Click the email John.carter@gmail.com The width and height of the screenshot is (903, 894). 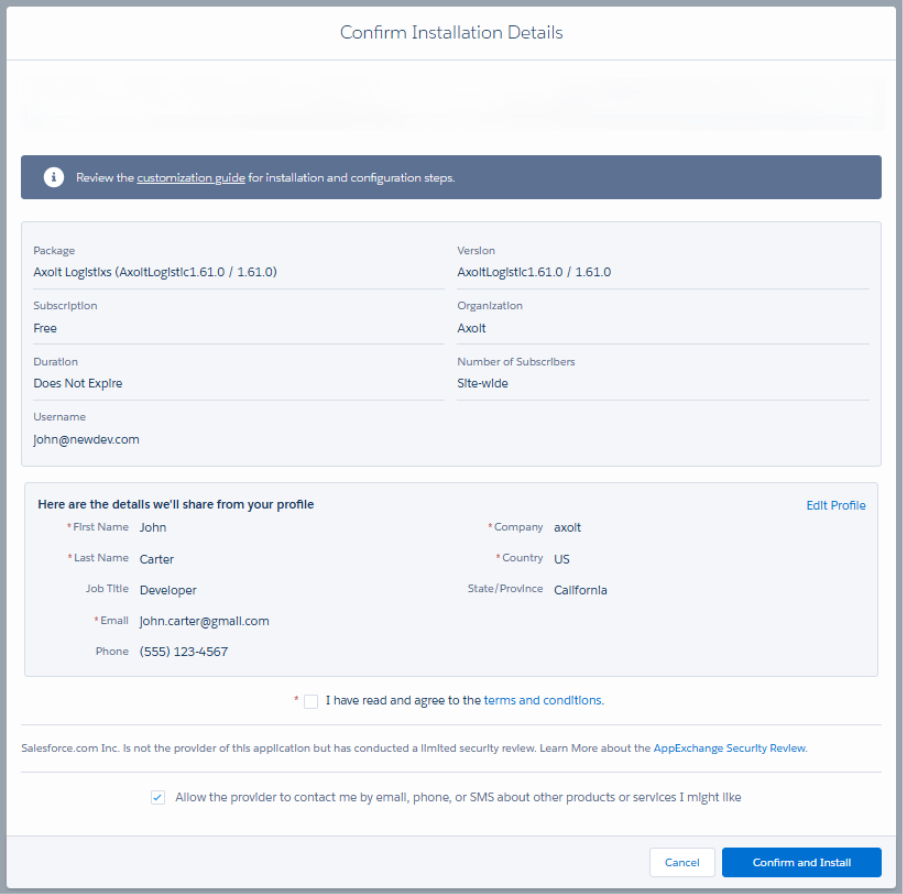tap(204, 621)
